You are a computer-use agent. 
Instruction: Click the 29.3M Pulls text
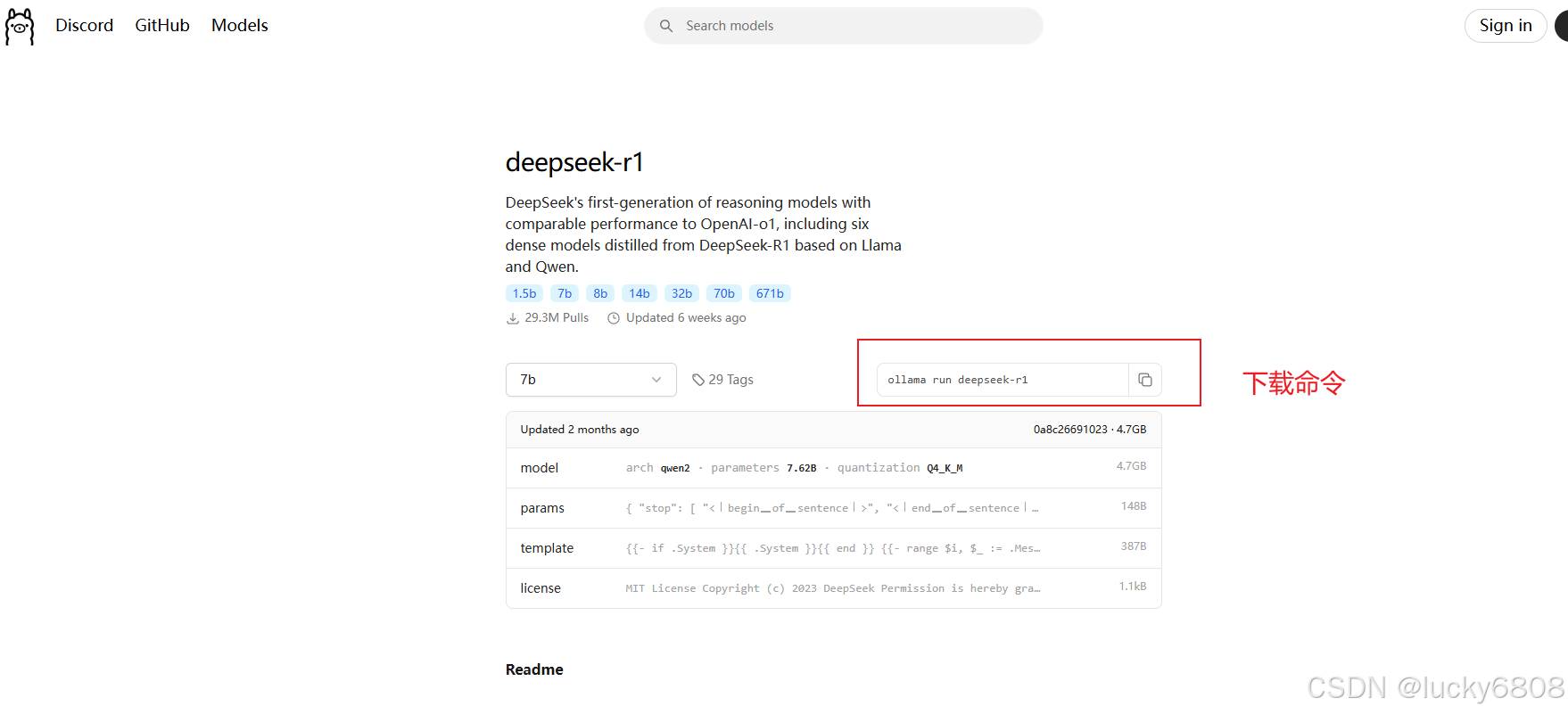tap(557, 317)
